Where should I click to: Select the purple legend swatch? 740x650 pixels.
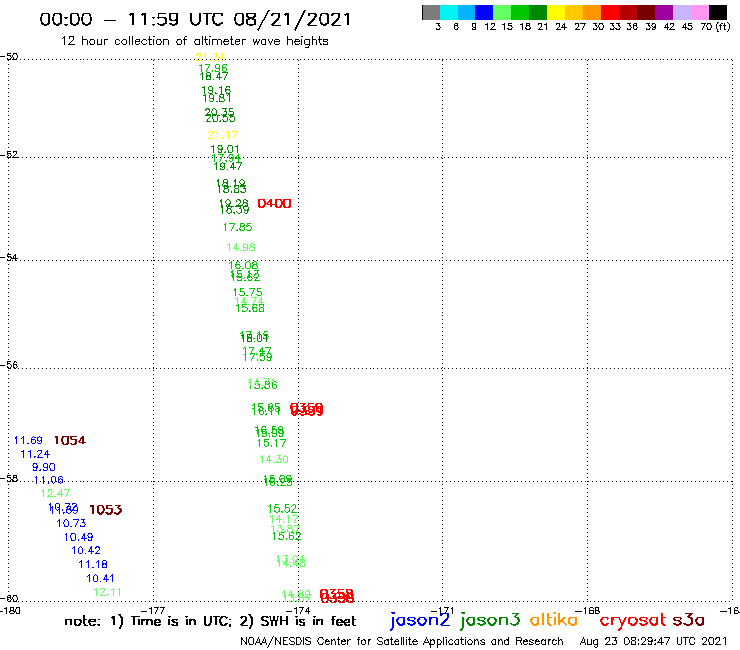pyautogui.click(x=664, y=12)
